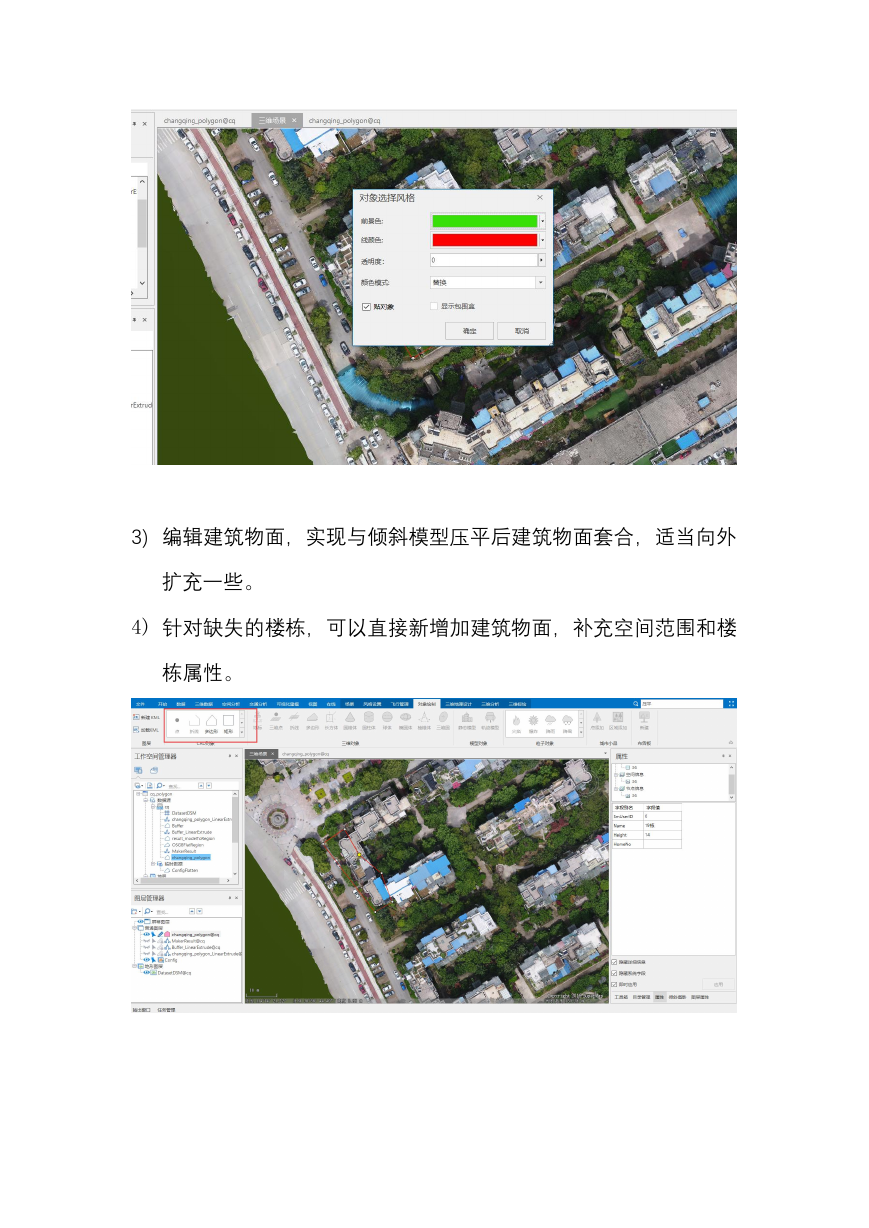Collapse the 数据源 tree node
Image resolution: width=869 pixels, height=1228 pixels.
pos(144,800)
